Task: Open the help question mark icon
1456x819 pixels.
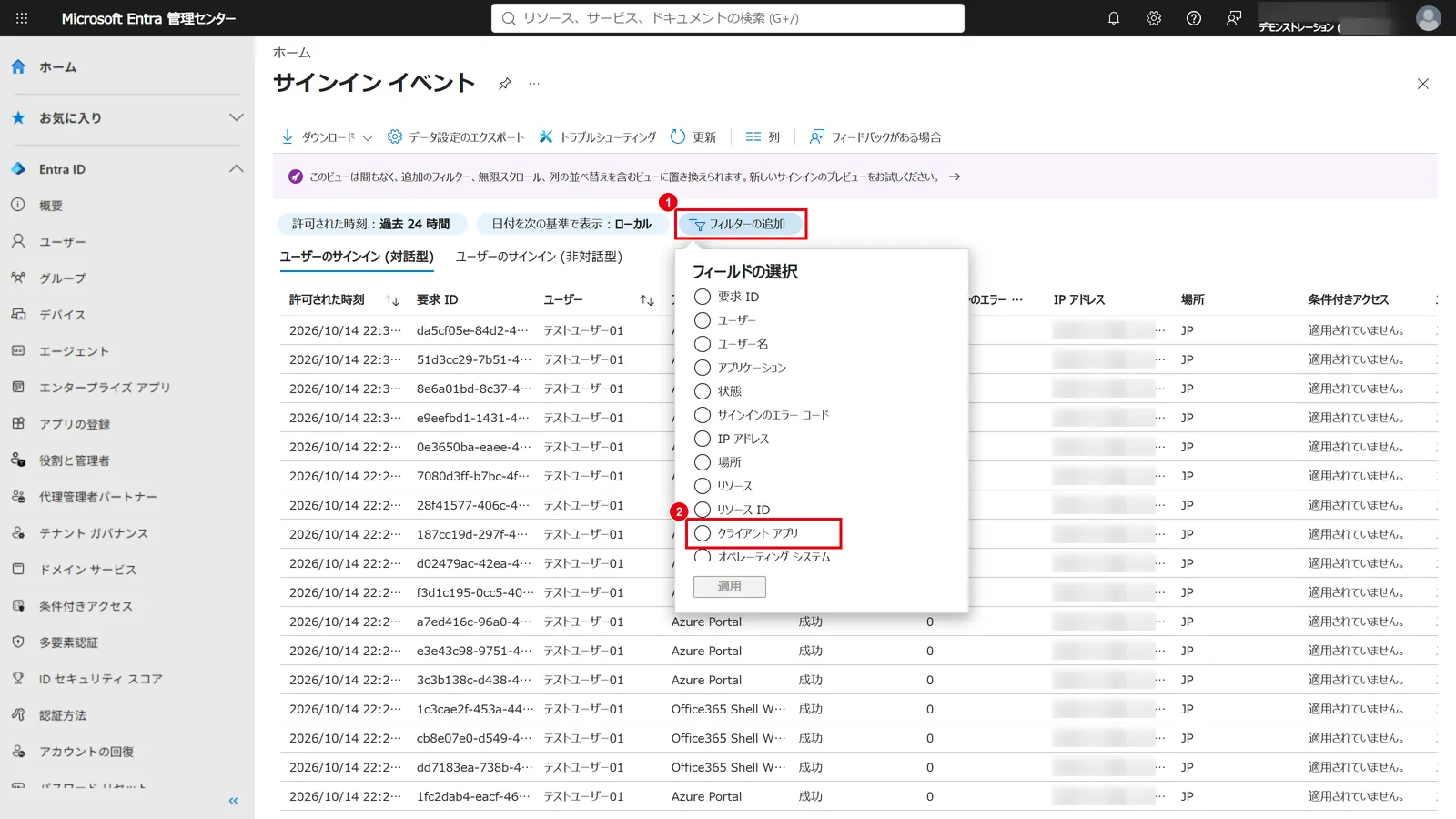Action: pos(1194,18)
